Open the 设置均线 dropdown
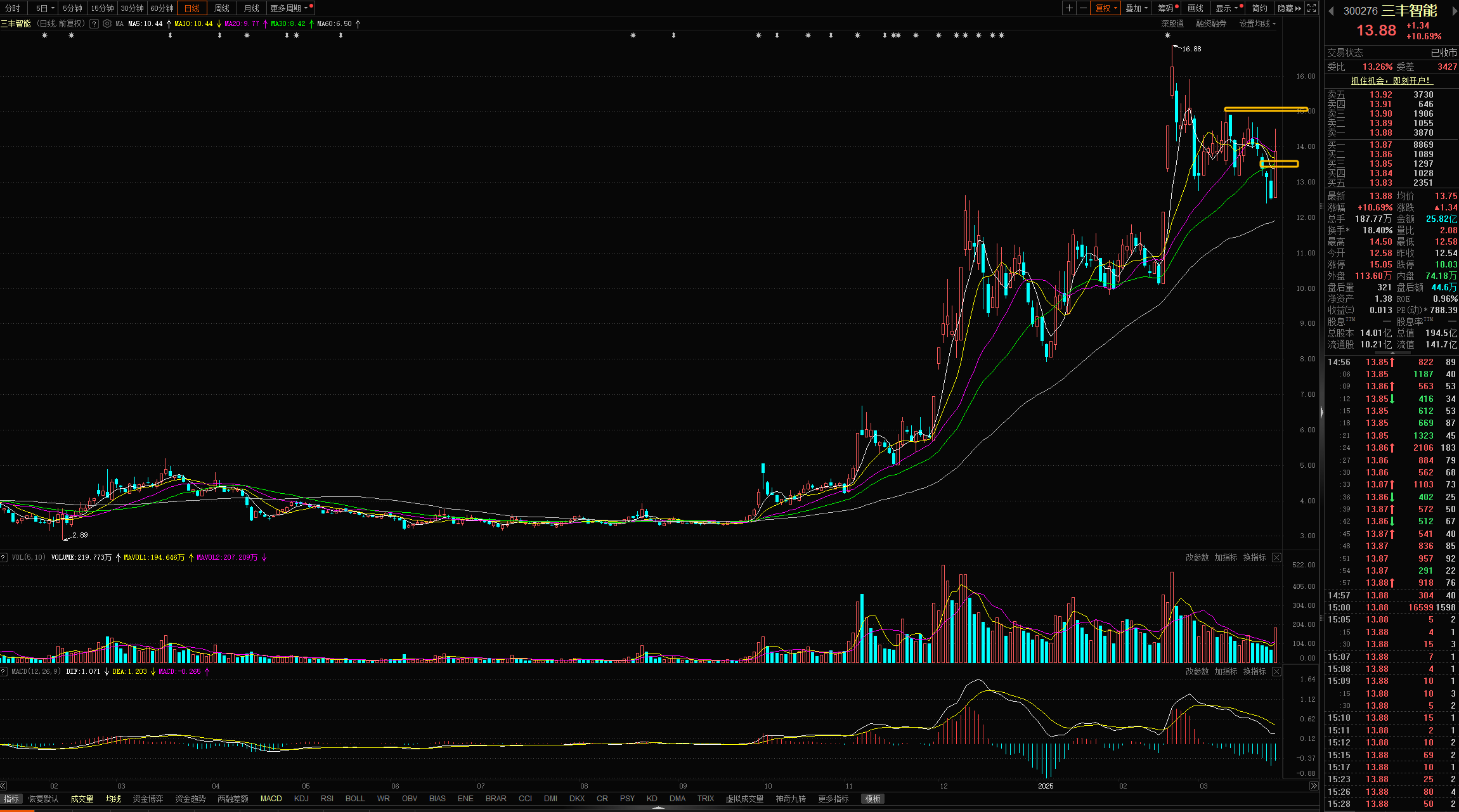Viewport: 1459px width, 812px height. tap(1257, 23)
